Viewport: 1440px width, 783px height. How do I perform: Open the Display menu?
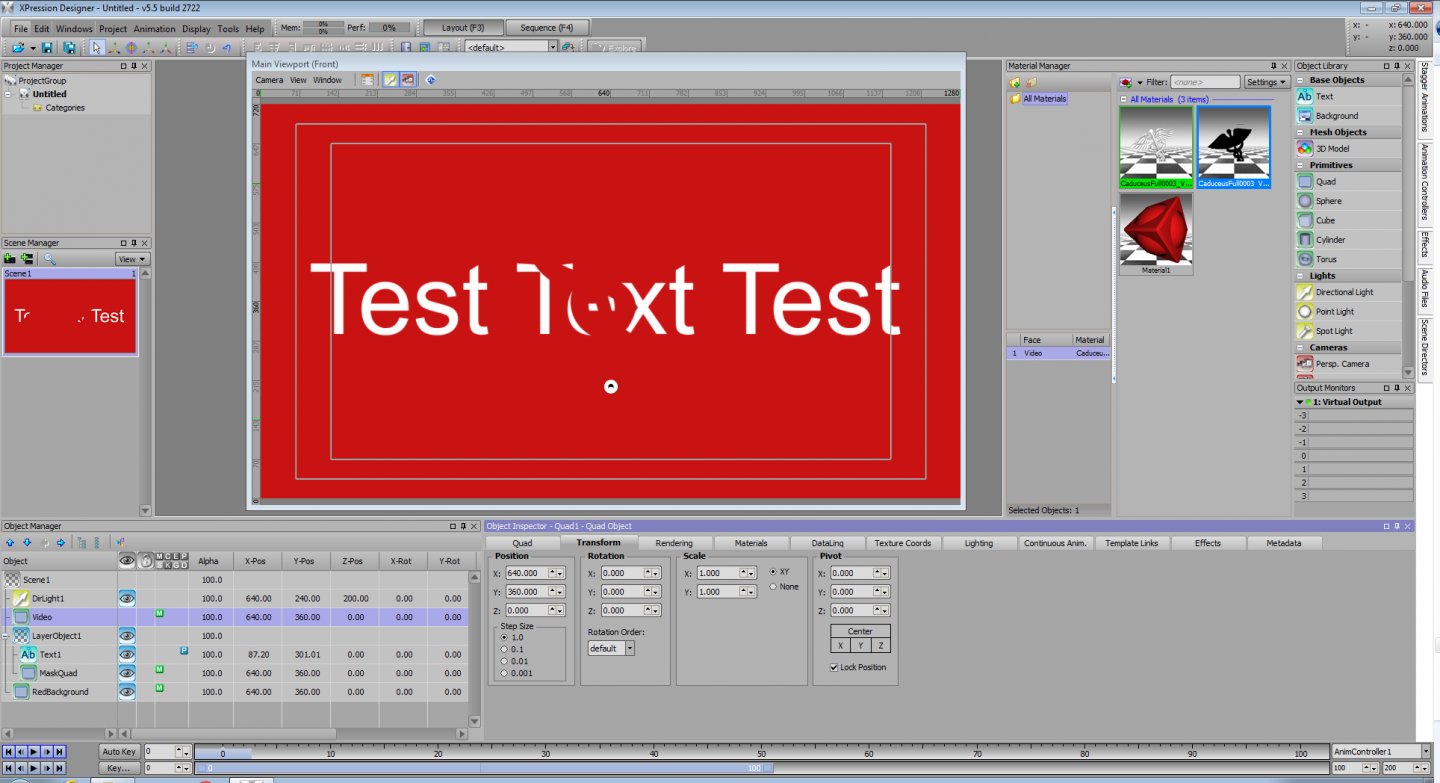click(x=196, y=29)
